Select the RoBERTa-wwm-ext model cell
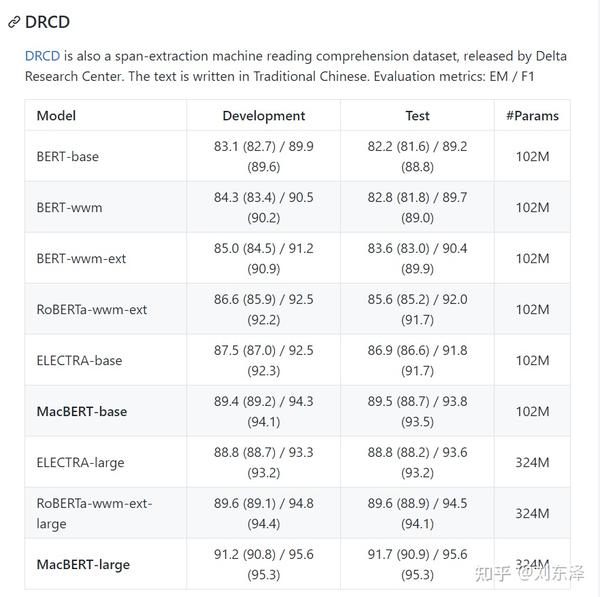The height and width of the screenshot is (597, 600). pos(91,309)
